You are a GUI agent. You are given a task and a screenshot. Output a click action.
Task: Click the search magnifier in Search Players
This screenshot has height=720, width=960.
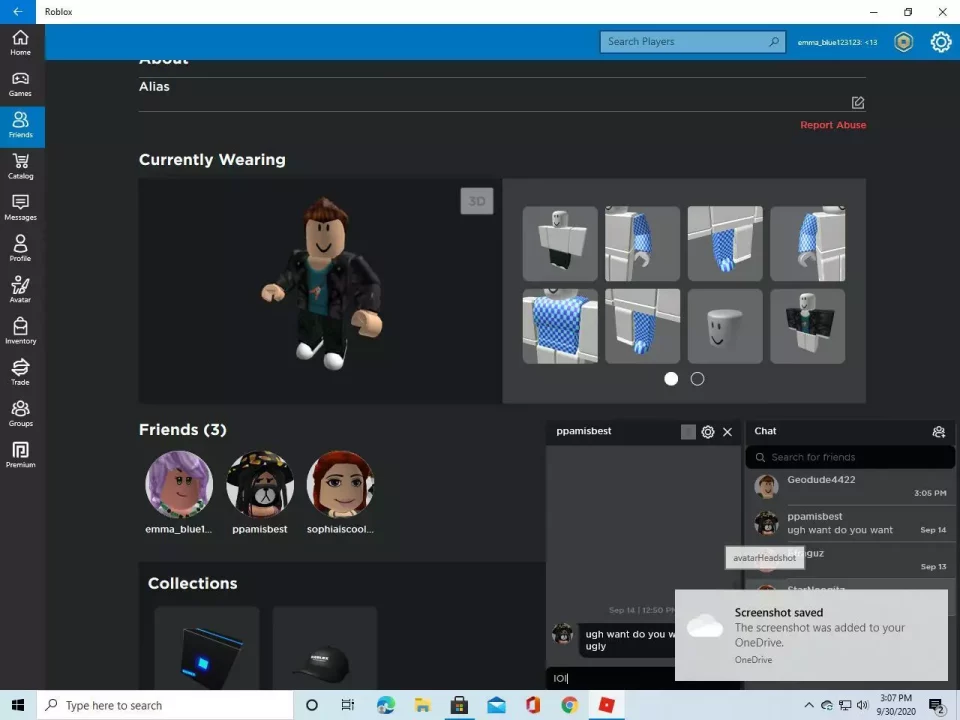tap(774, 42)
